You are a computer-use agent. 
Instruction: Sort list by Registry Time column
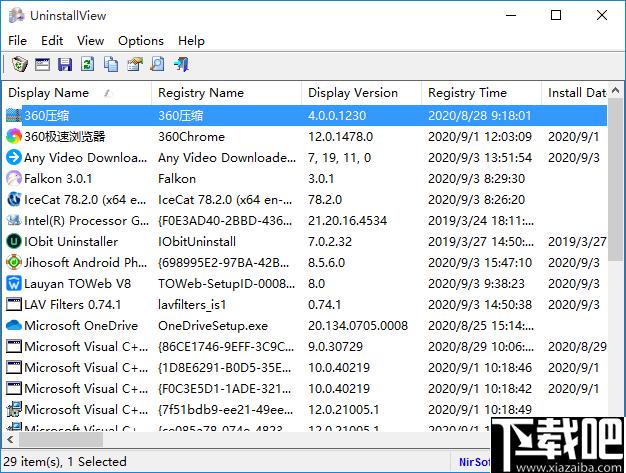pyautogui.click(x=467, y=93)
